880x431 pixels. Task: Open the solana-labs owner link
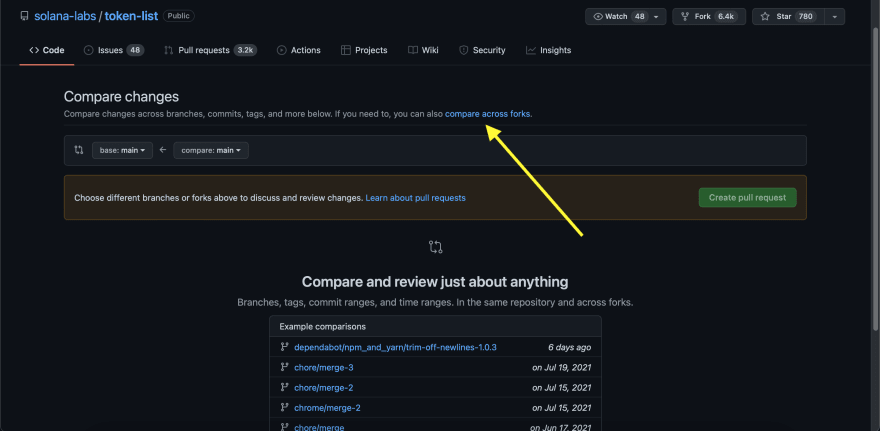[x=65, y=16]
